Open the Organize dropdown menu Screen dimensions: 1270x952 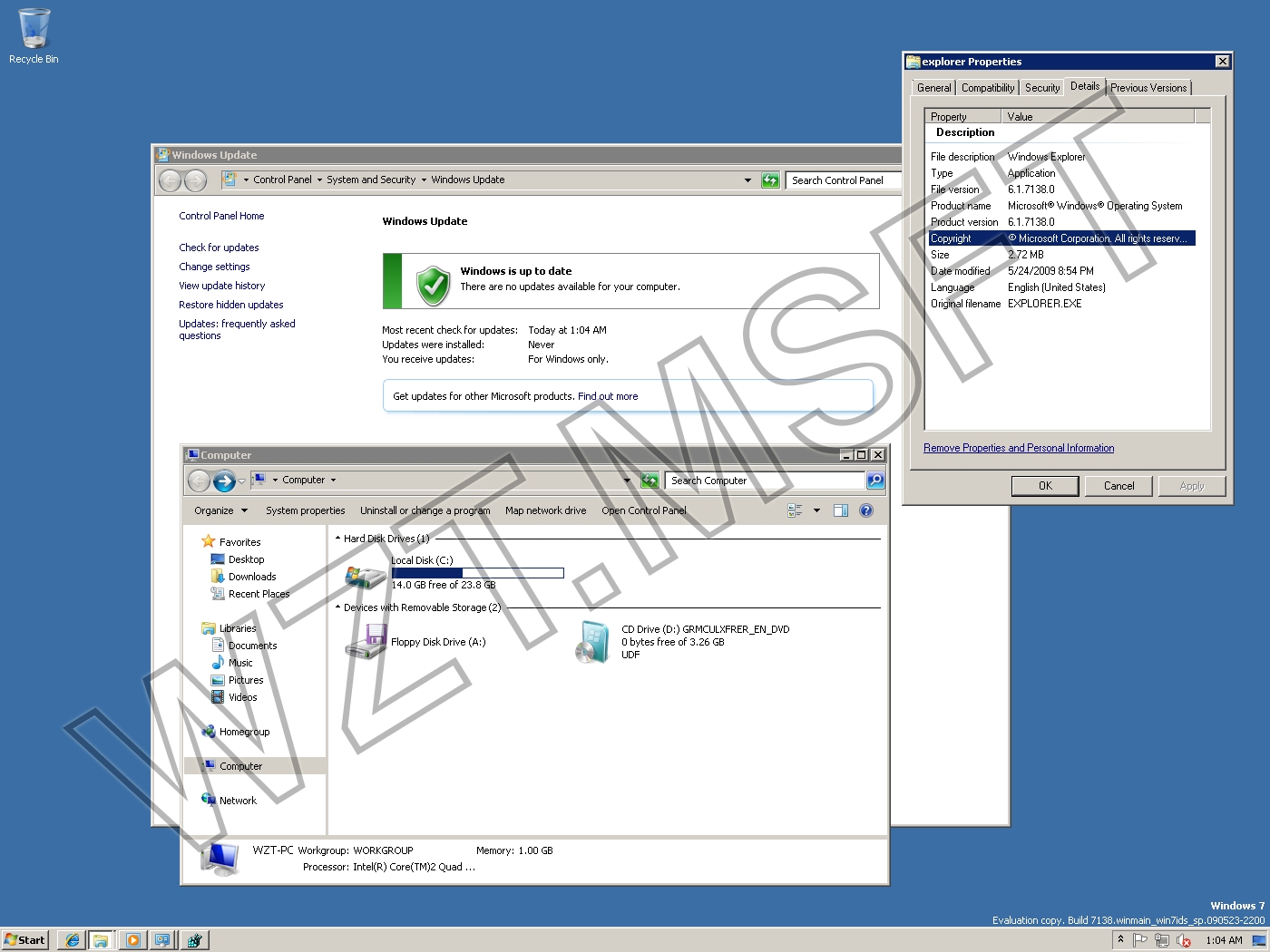click(x=220, y=510)
